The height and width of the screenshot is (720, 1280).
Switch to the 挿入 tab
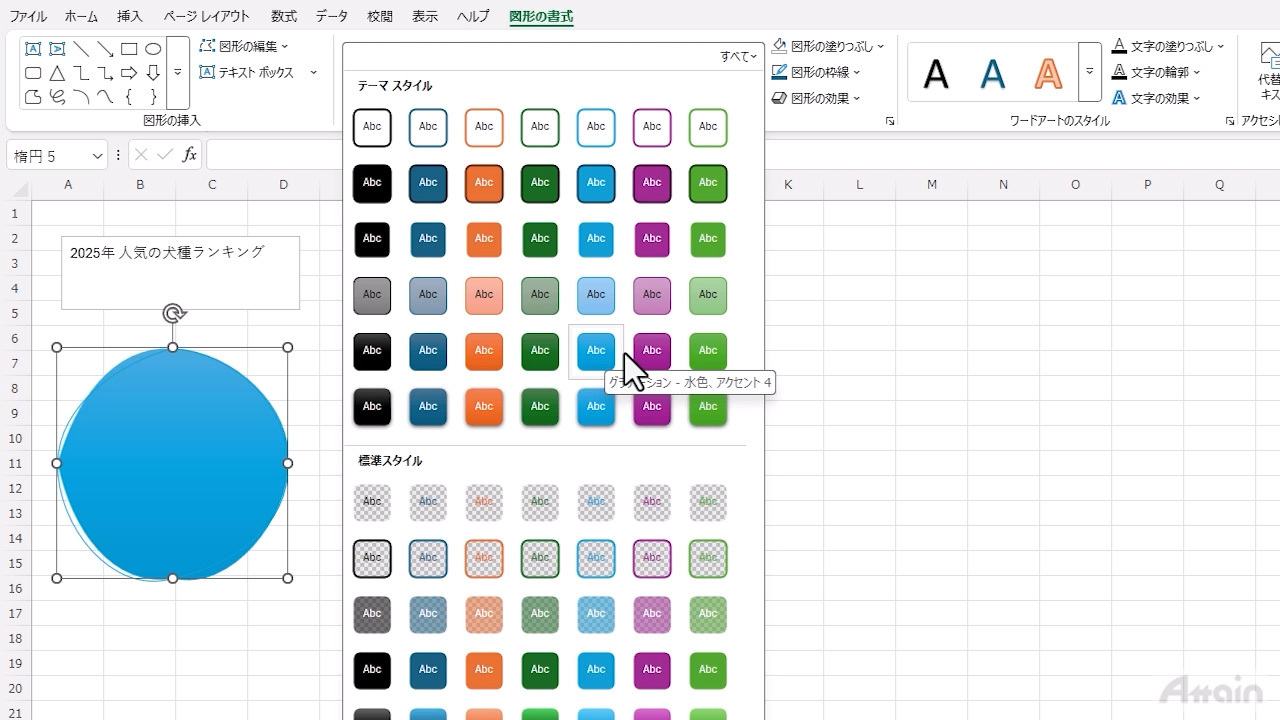pyautogui.click(x=130, y=17)
